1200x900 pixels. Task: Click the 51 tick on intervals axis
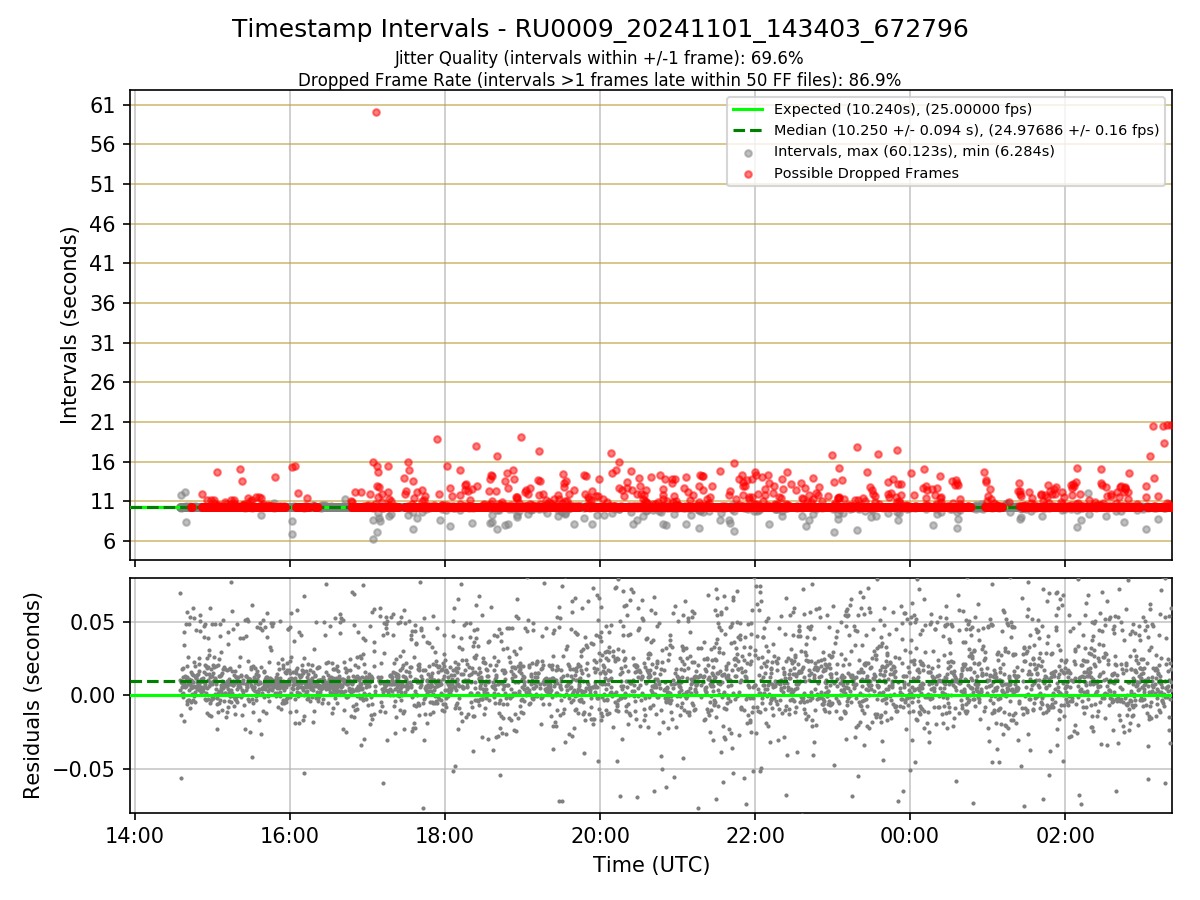[105, 184]
